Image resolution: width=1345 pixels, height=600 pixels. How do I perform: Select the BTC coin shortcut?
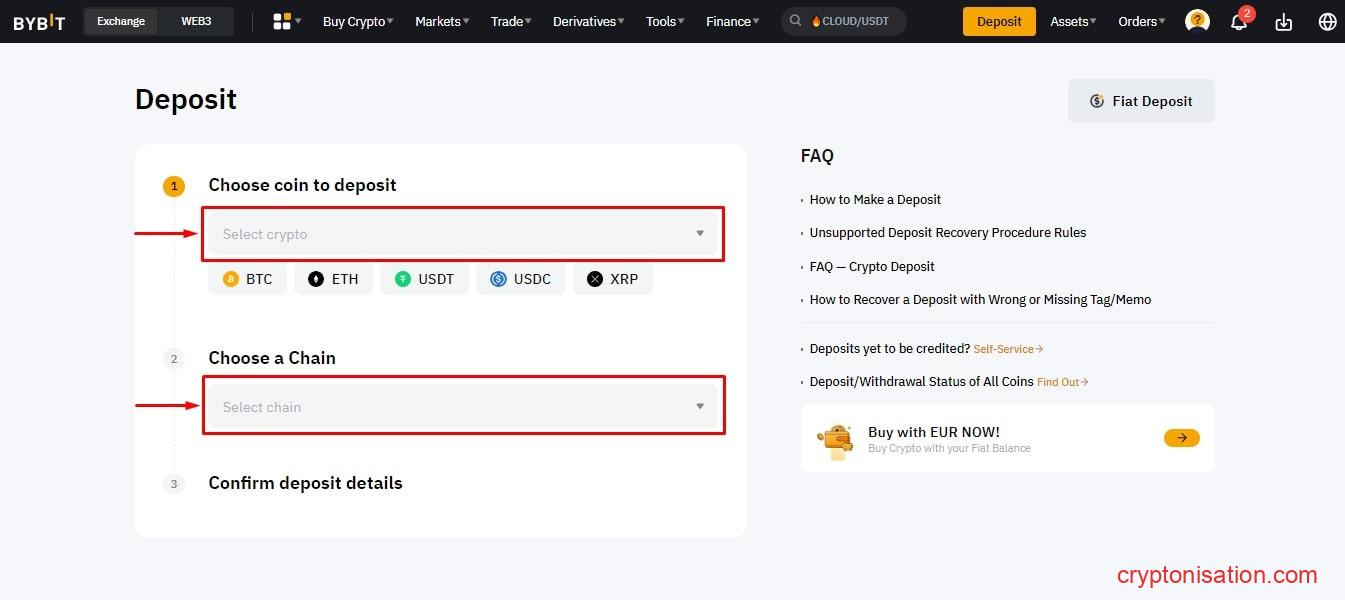(x=247, y=279)
